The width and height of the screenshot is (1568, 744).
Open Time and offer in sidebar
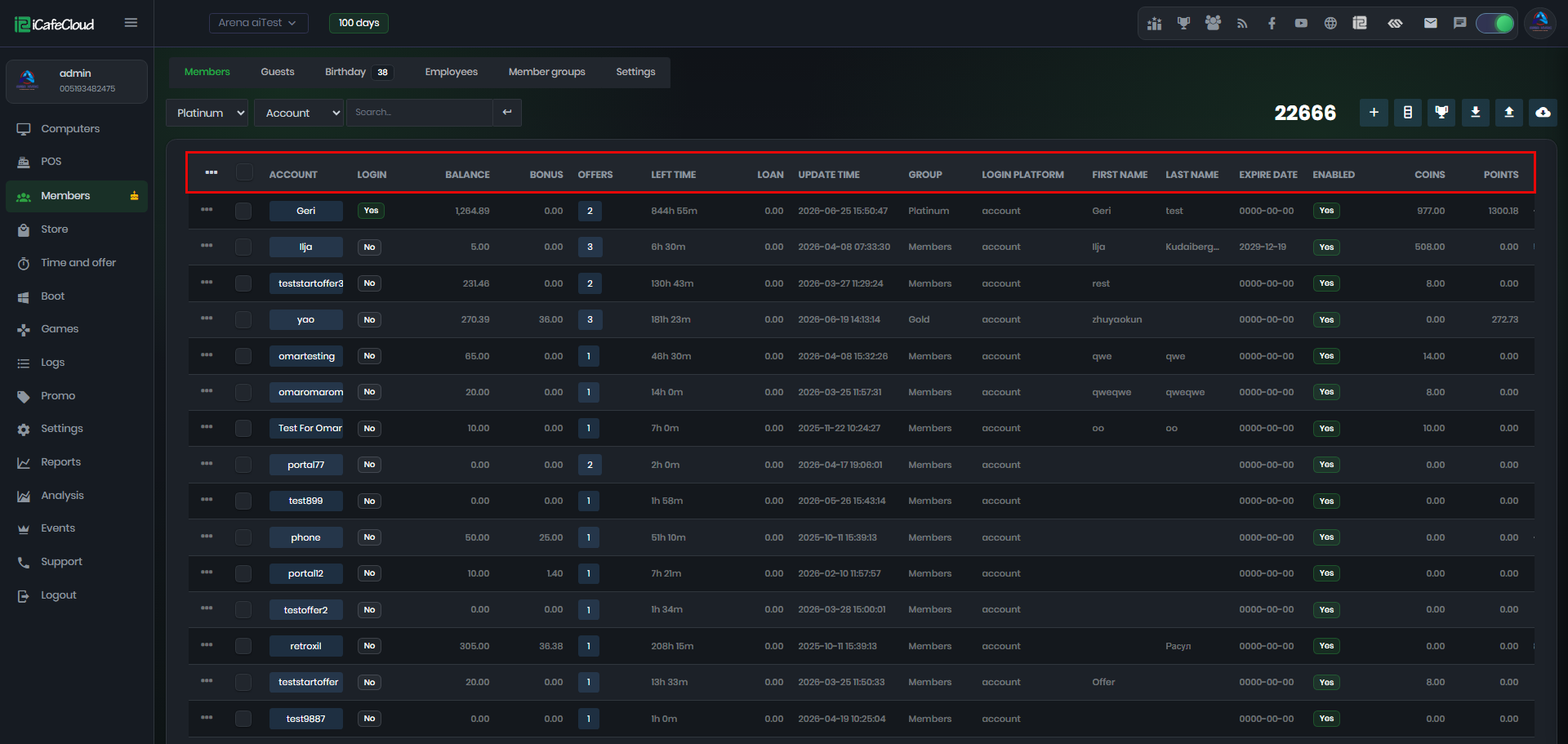77,263
